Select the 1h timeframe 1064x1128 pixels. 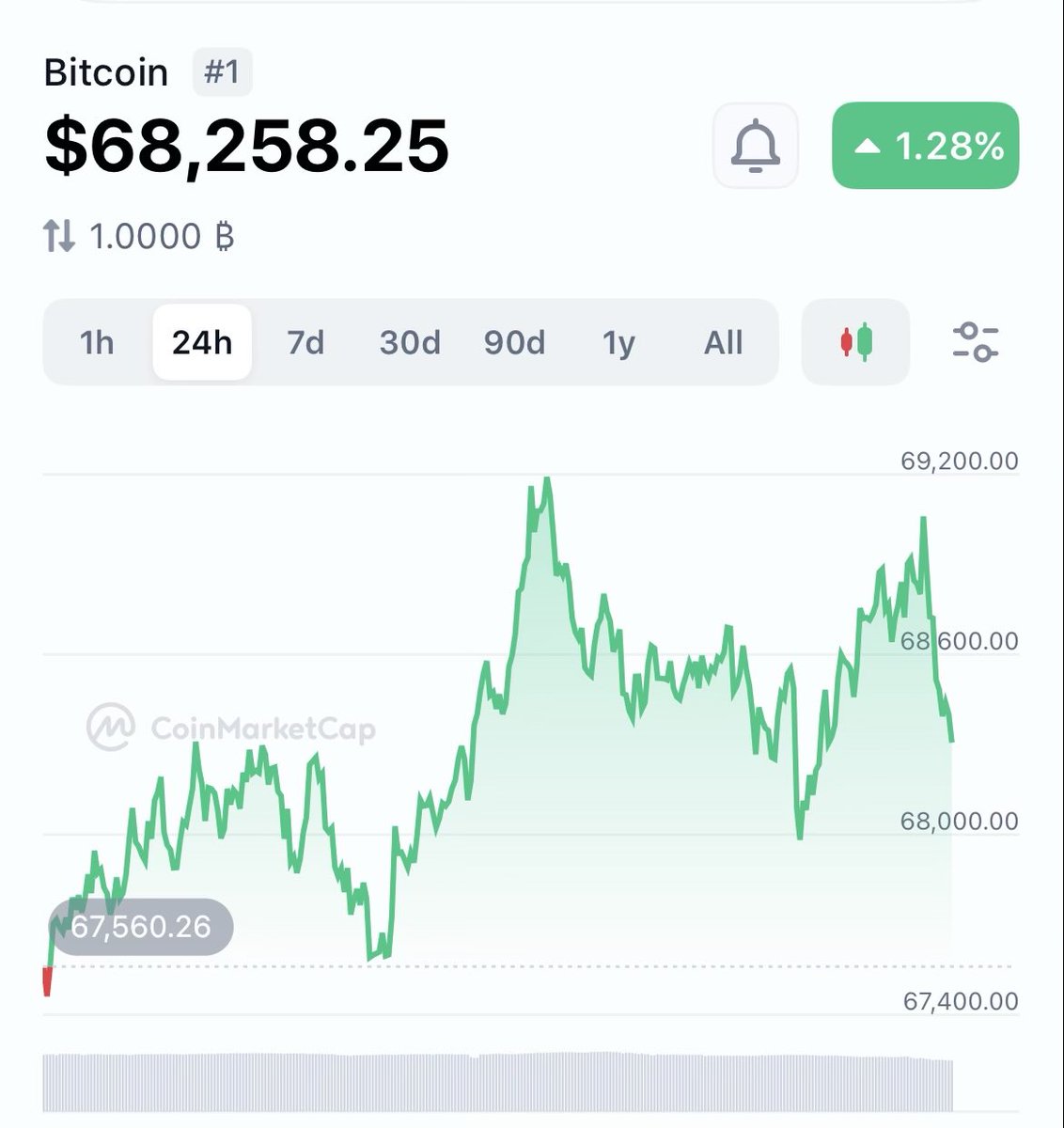[x=97, y=343]
